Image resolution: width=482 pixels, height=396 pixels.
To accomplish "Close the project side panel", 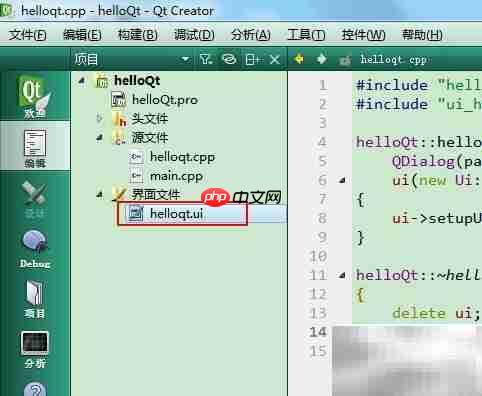I will (275, 60).
